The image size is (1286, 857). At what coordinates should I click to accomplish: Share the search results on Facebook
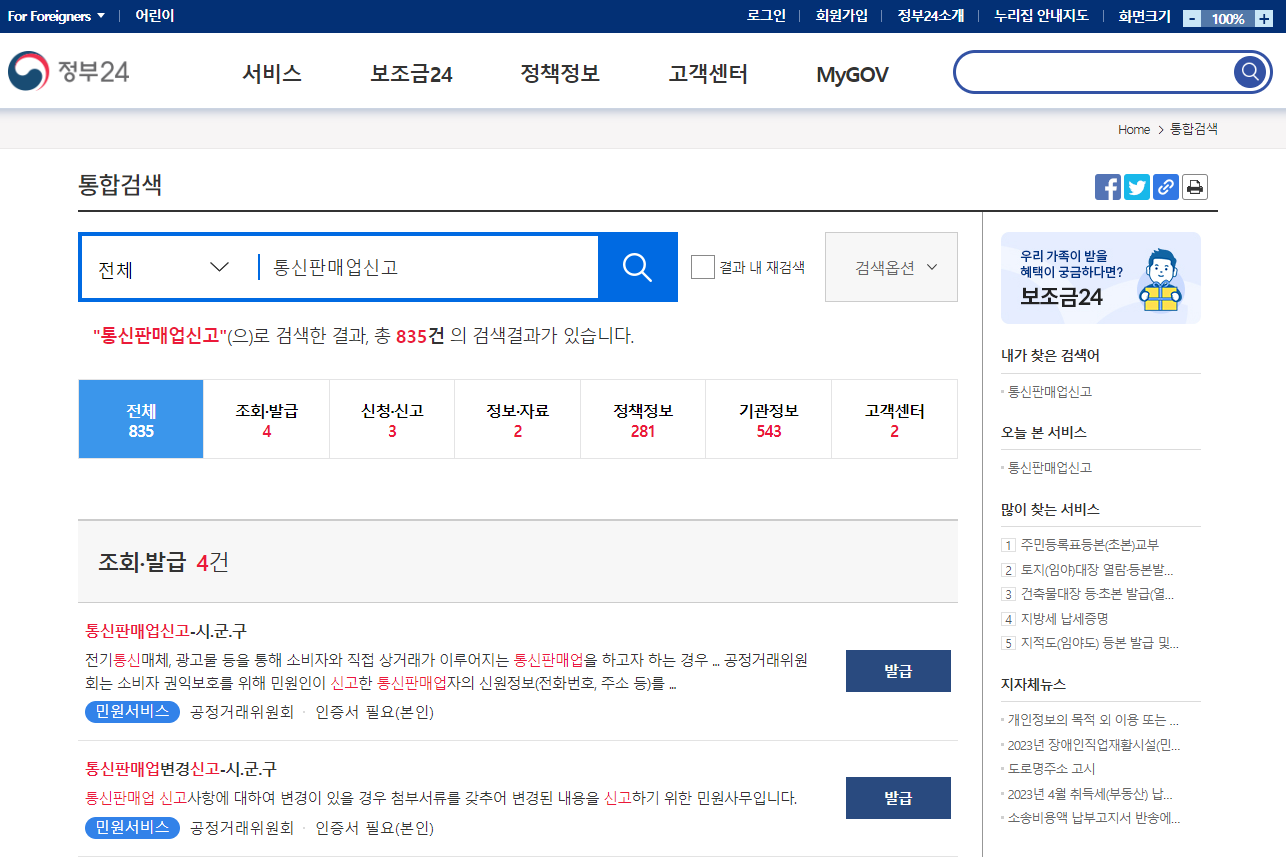1107,186
